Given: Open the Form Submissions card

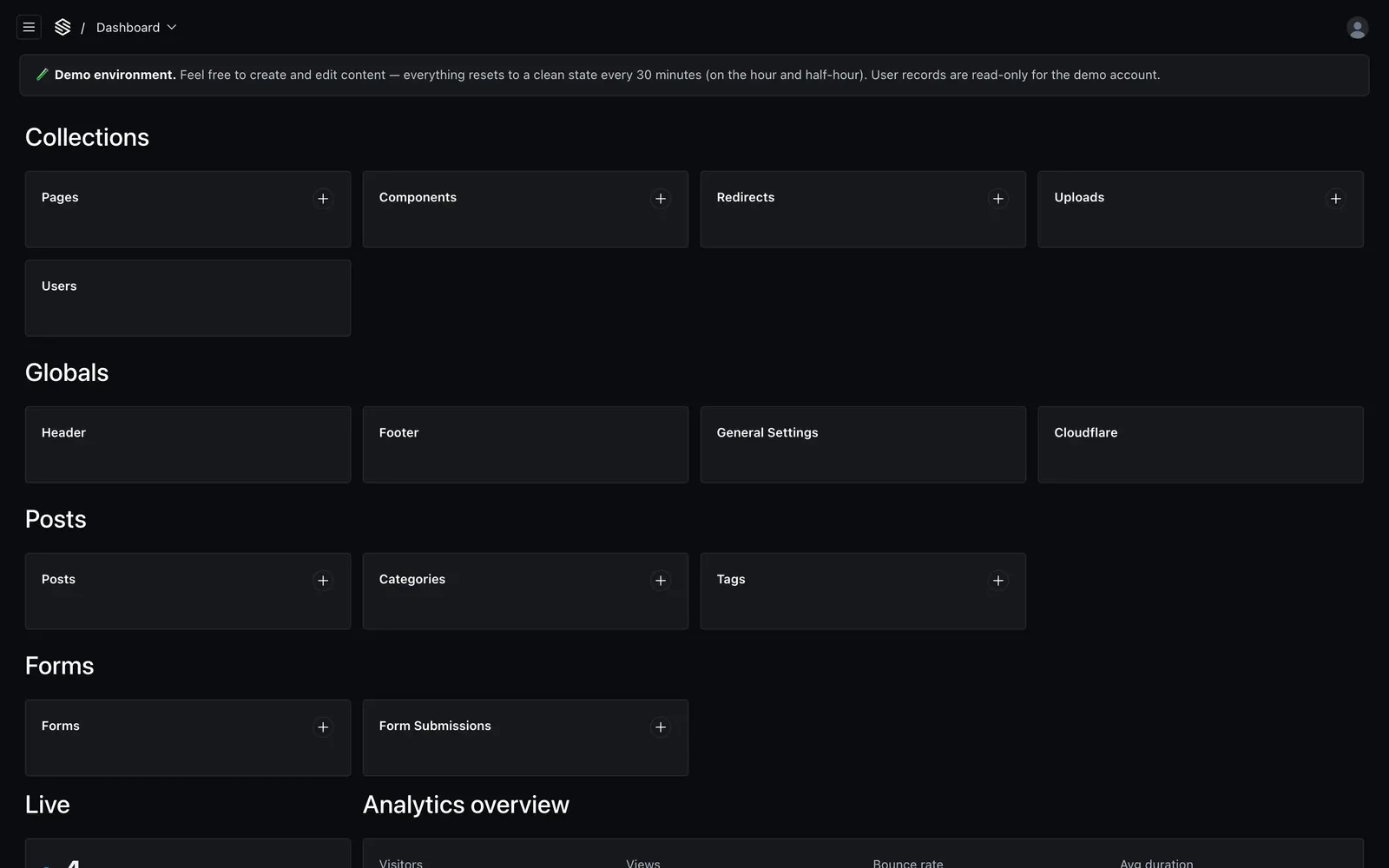Looking at the screenshot, I should click(x=525, y=738).
